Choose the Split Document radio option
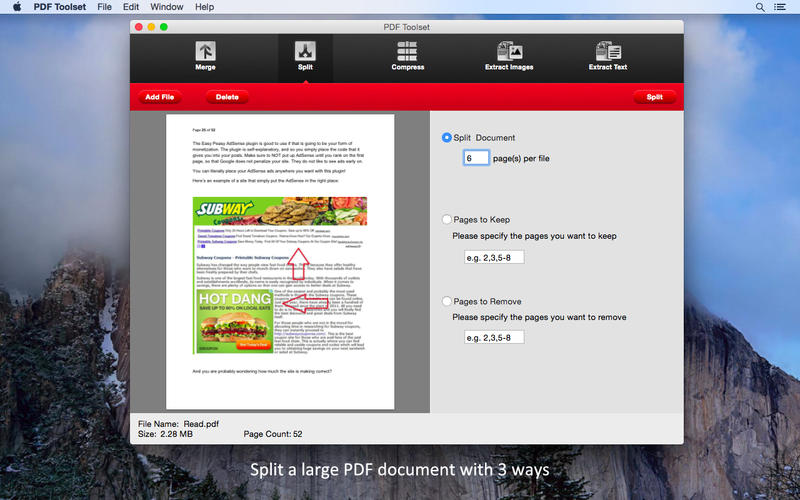This screenshot has height=500, width=800. (x=446, y=137)
